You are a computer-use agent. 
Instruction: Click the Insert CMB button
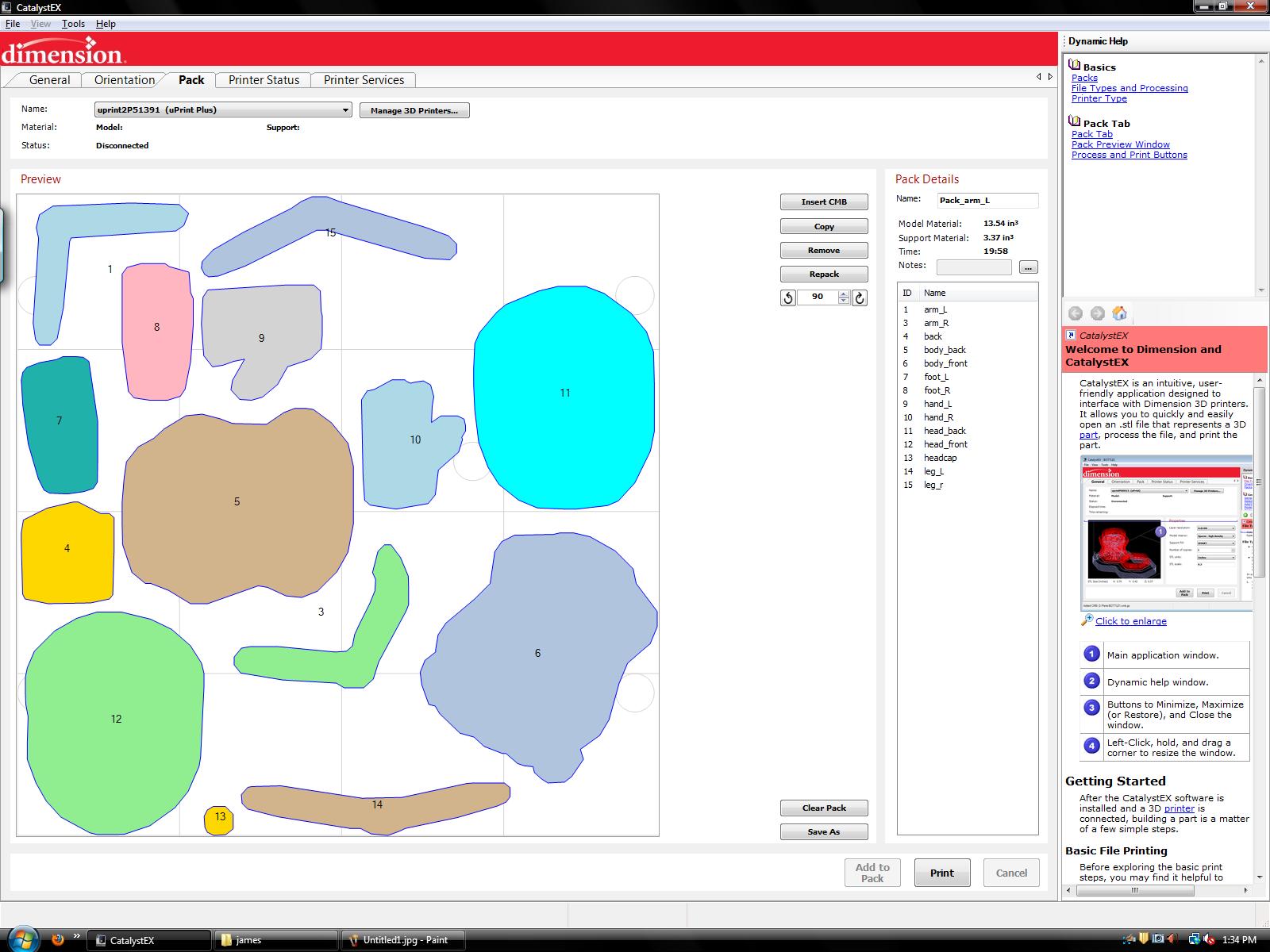824,202
